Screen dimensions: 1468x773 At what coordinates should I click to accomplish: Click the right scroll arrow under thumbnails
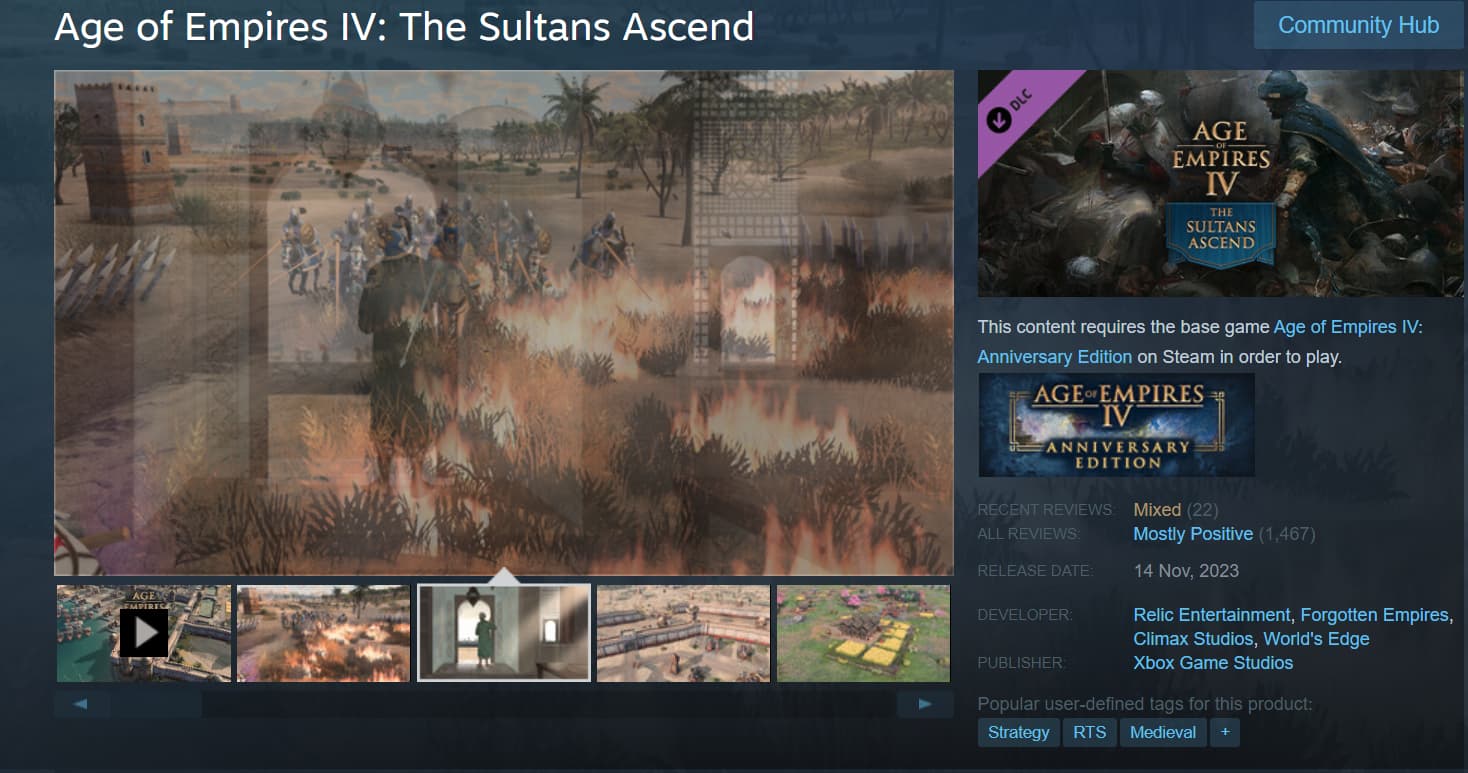pyautogui.click(x=925, y=705)
